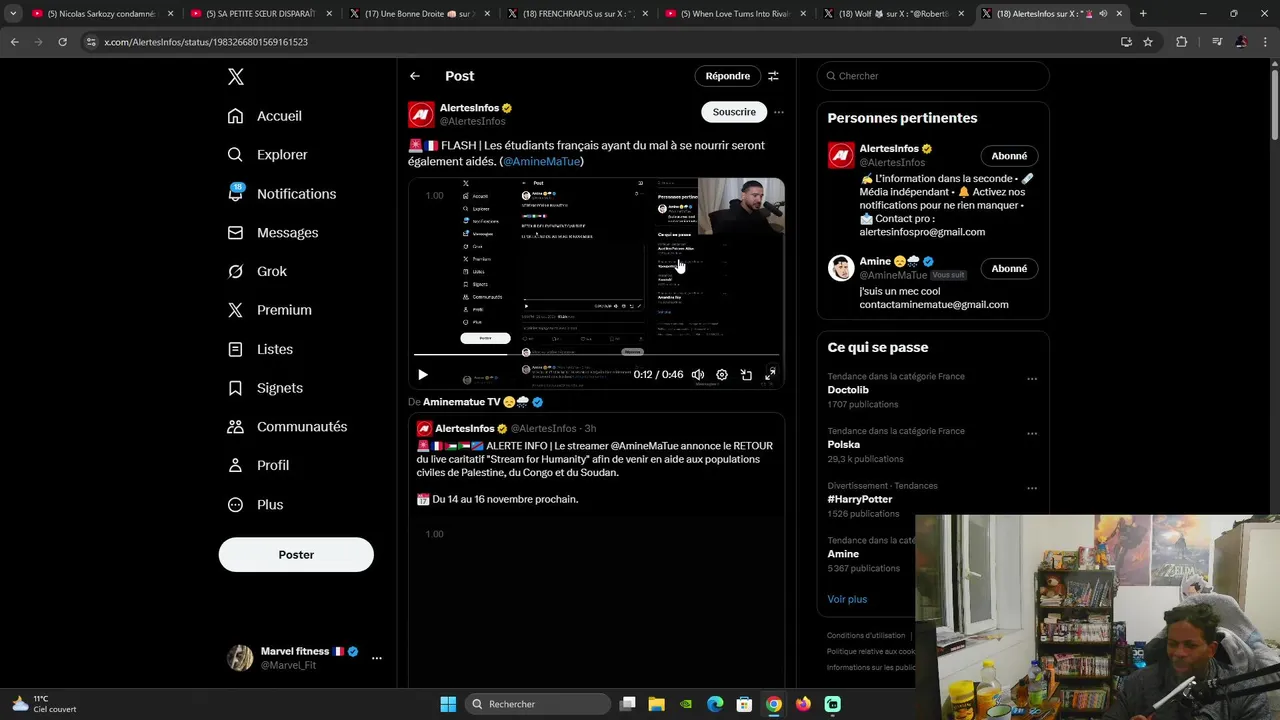Click the Souscrire button
The image size is (1280, 720).
coord(734,112)
